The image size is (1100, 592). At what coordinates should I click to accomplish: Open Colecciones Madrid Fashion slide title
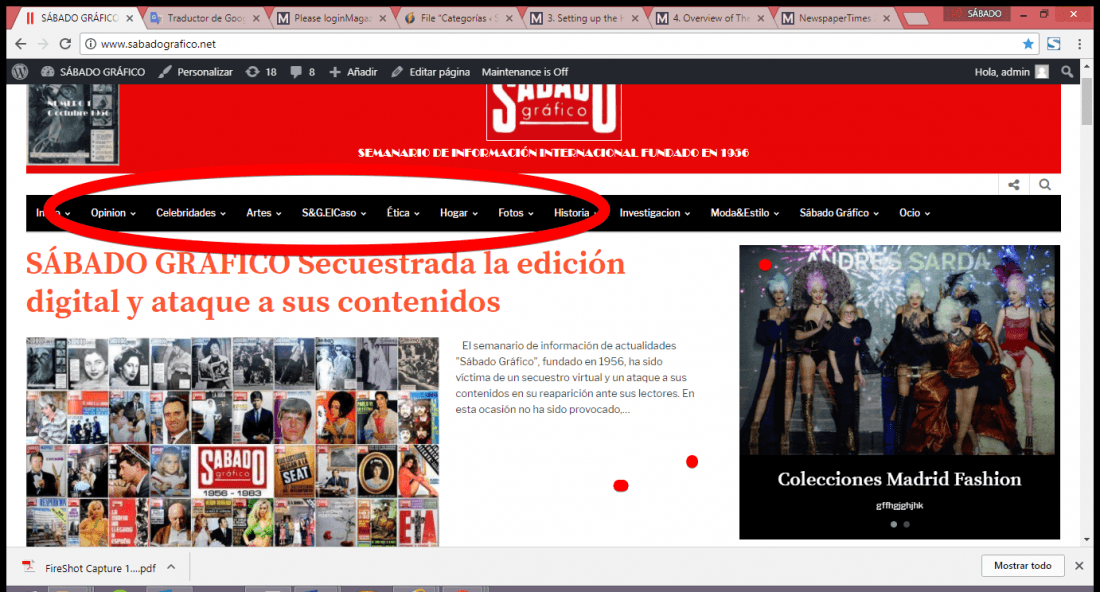[x=899, y=479]
